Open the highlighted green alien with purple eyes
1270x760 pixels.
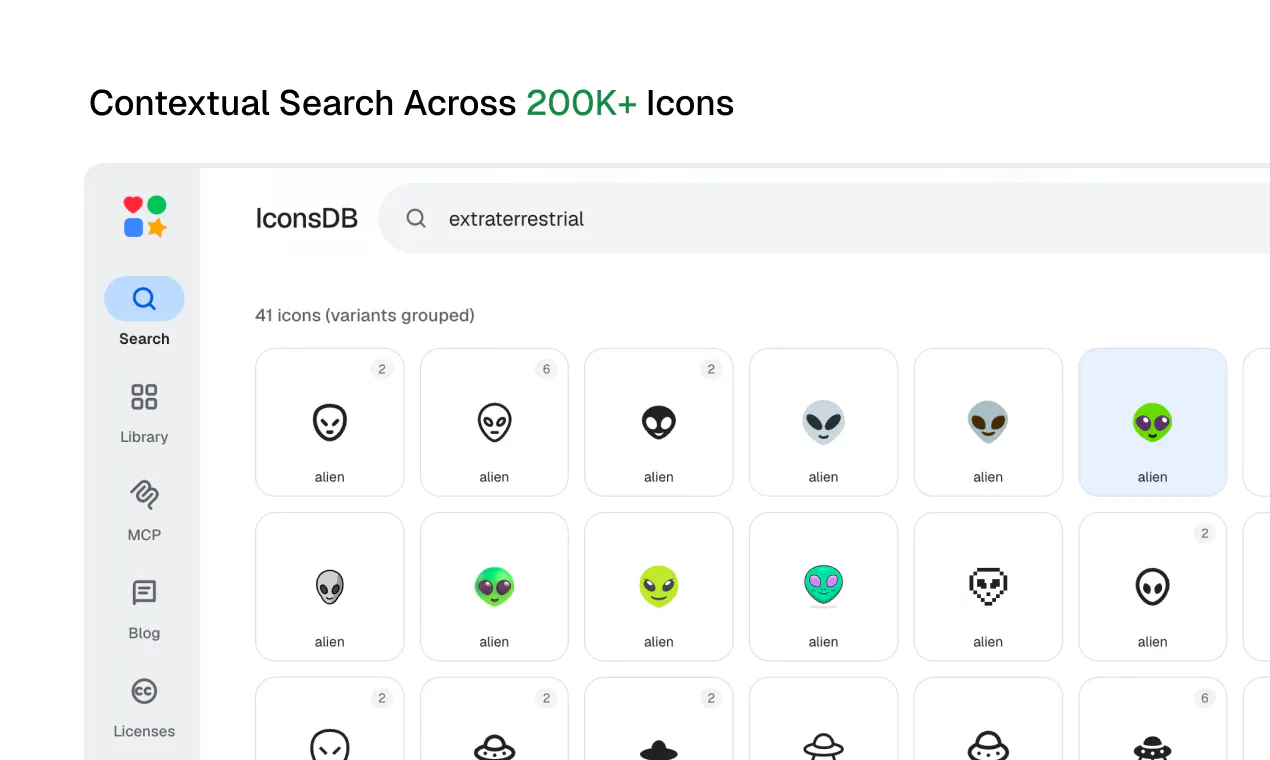tap(1153, 422)
